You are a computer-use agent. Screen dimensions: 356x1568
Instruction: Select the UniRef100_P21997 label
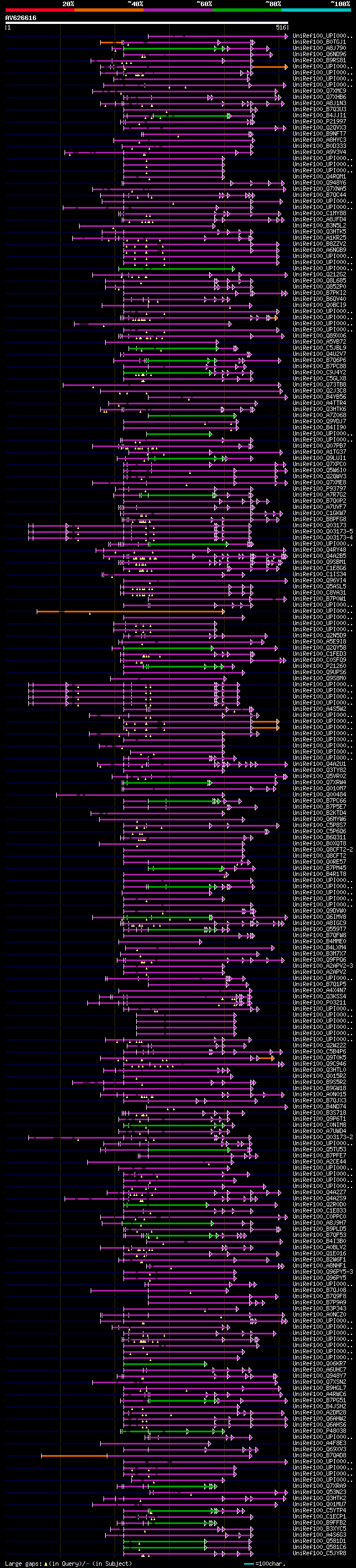tap(319, 122)
